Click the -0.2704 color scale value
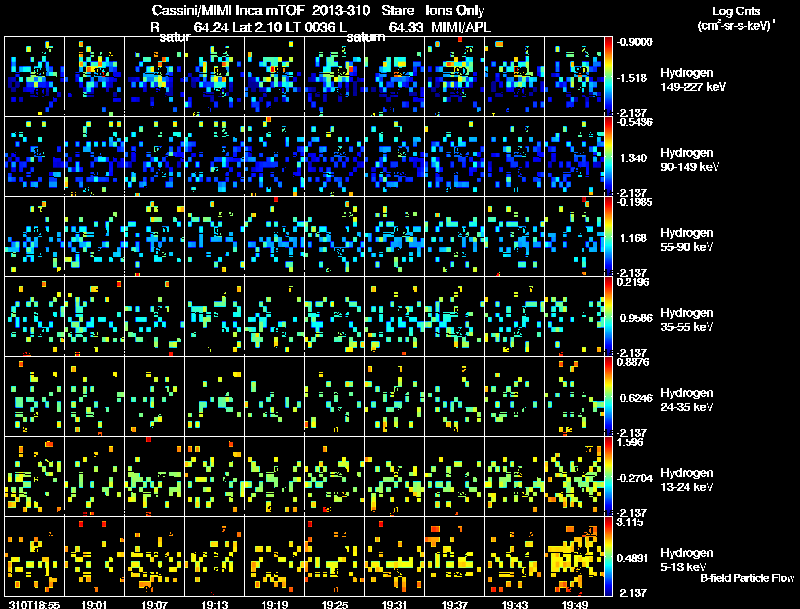The image size is (800, 609). 635,478
